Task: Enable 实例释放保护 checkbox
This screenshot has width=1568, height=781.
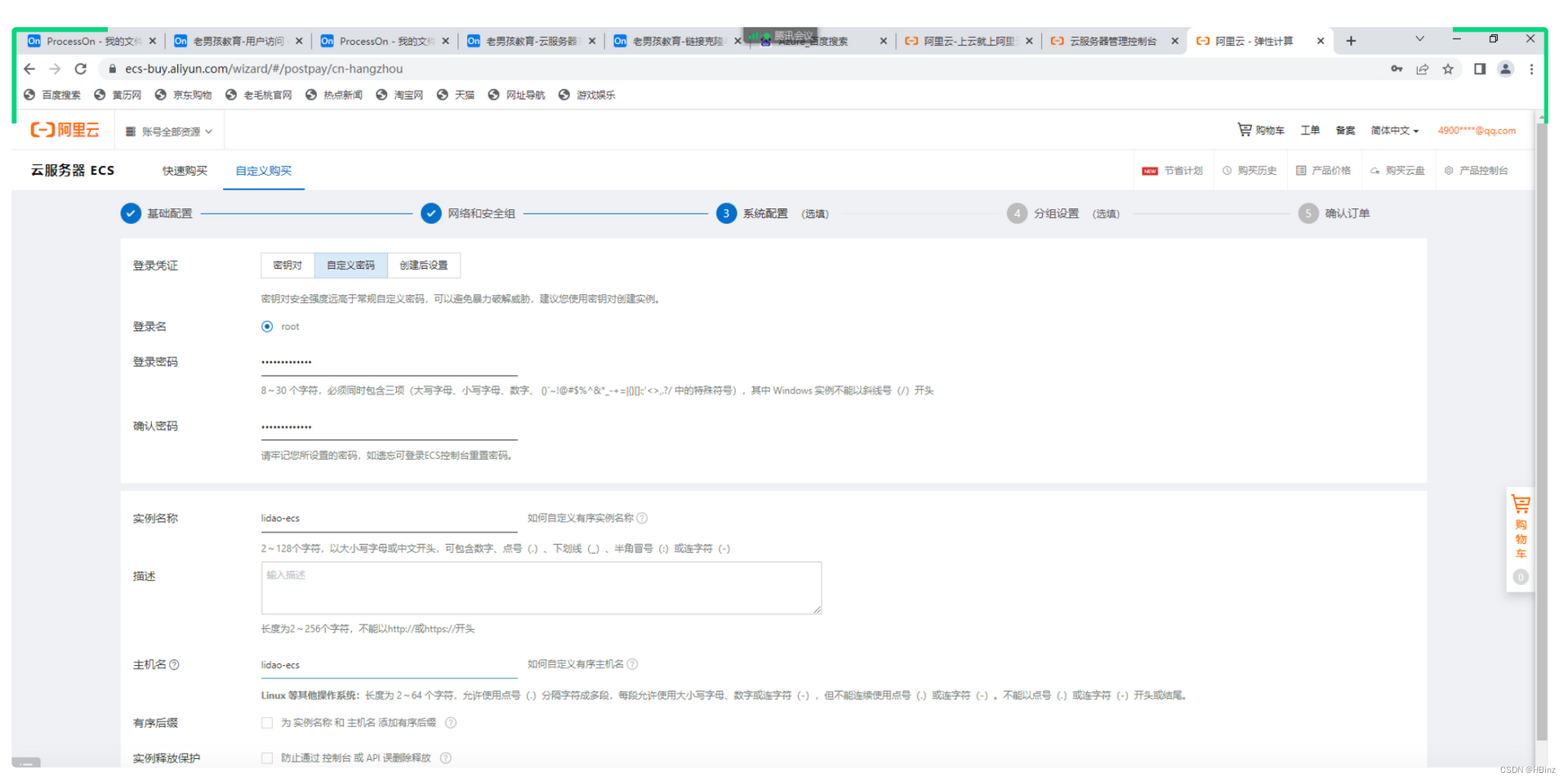Action: coord(267,758)
